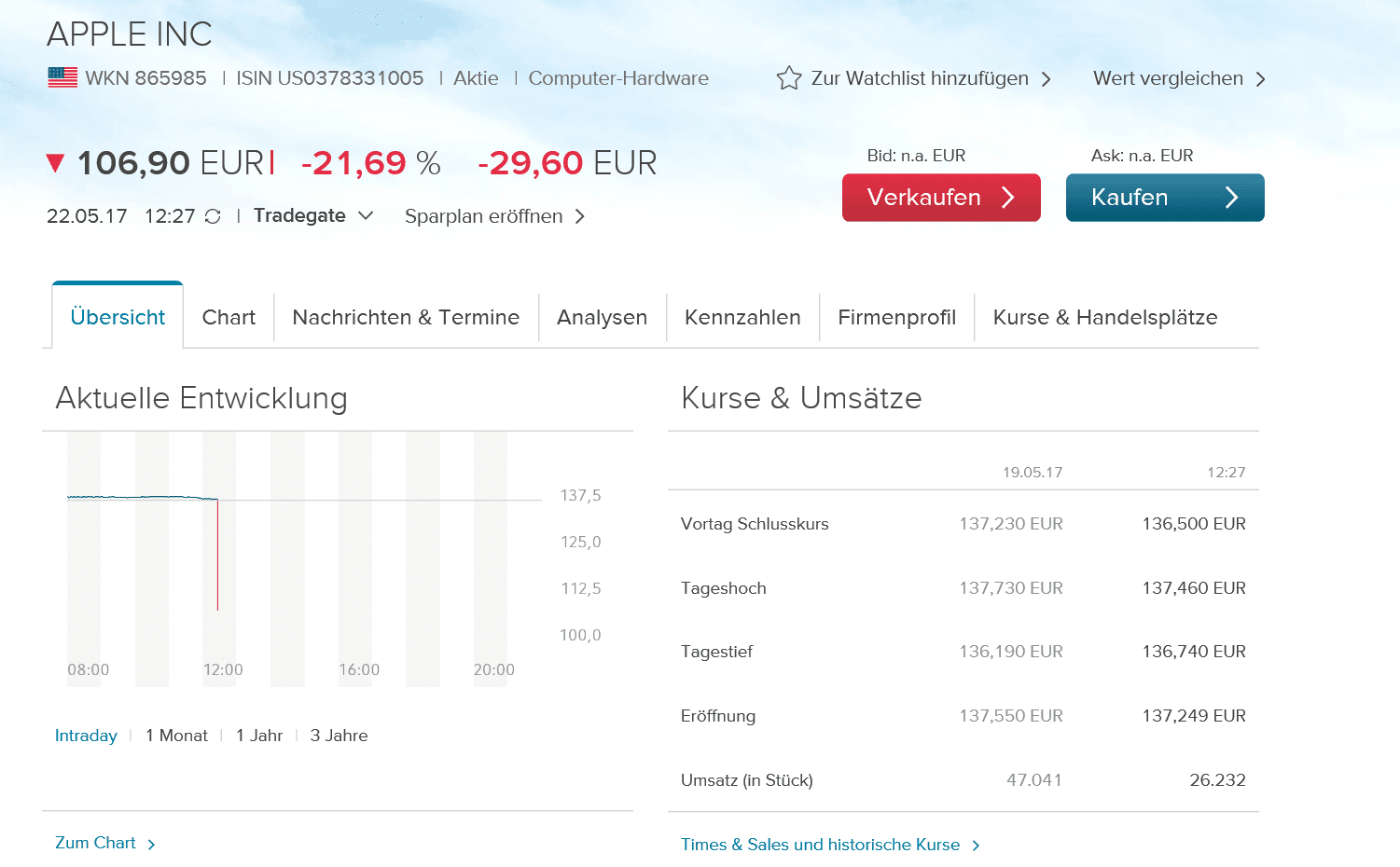Click Sparplan eröffnen link
The image size is (1400, 867).
(x=483, y=216)
